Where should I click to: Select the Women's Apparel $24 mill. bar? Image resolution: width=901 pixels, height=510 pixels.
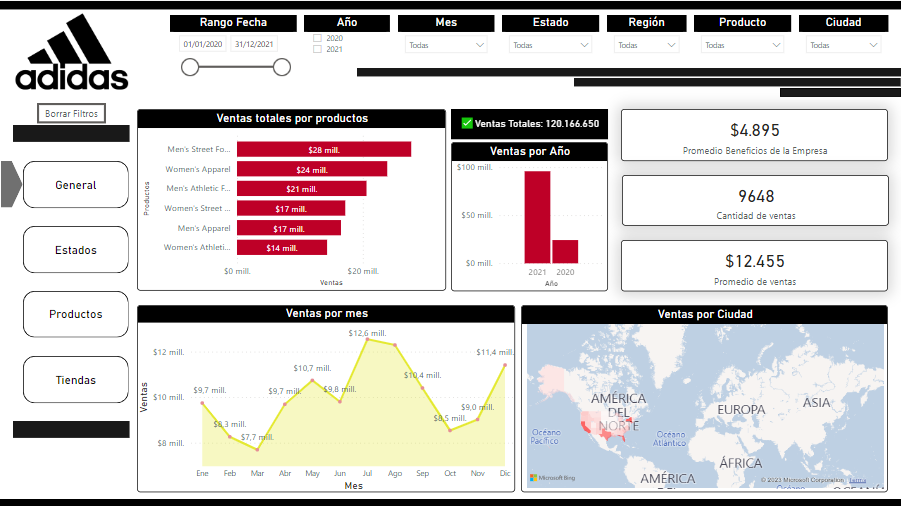coord(311,169)
